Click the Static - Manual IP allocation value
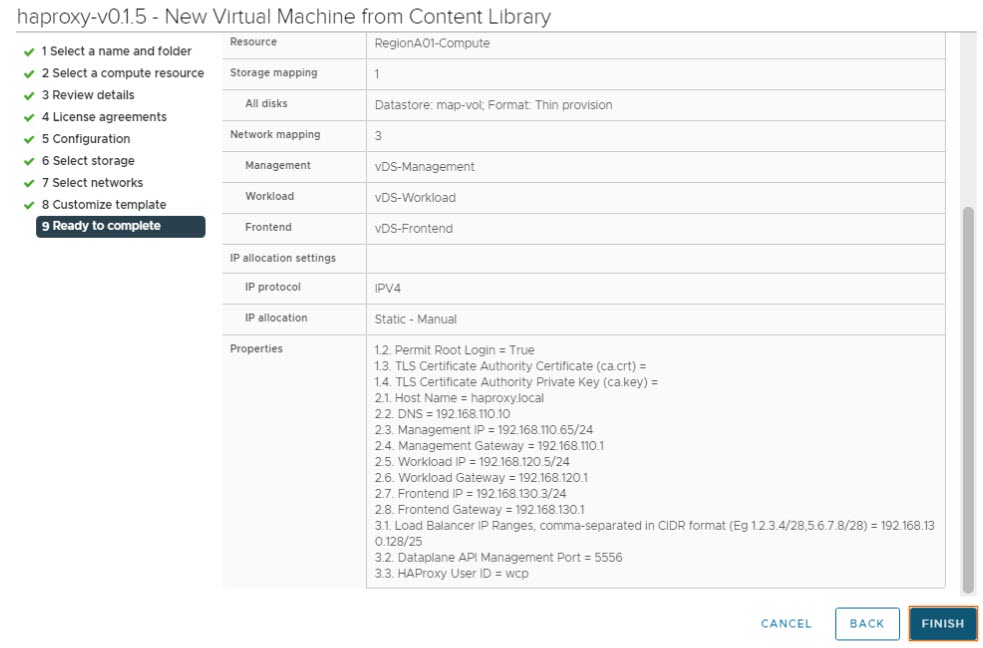This screenshot has width=983, height=648. pyautogui.click(x=415, y=319)
